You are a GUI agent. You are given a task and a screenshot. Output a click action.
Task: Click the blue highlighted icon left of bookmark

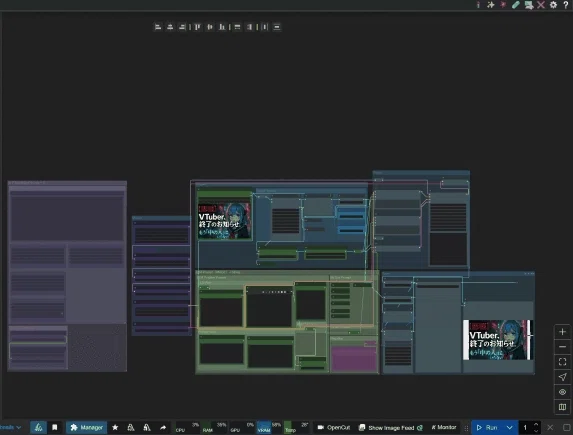pyautogui.click(x=38, y=427)
